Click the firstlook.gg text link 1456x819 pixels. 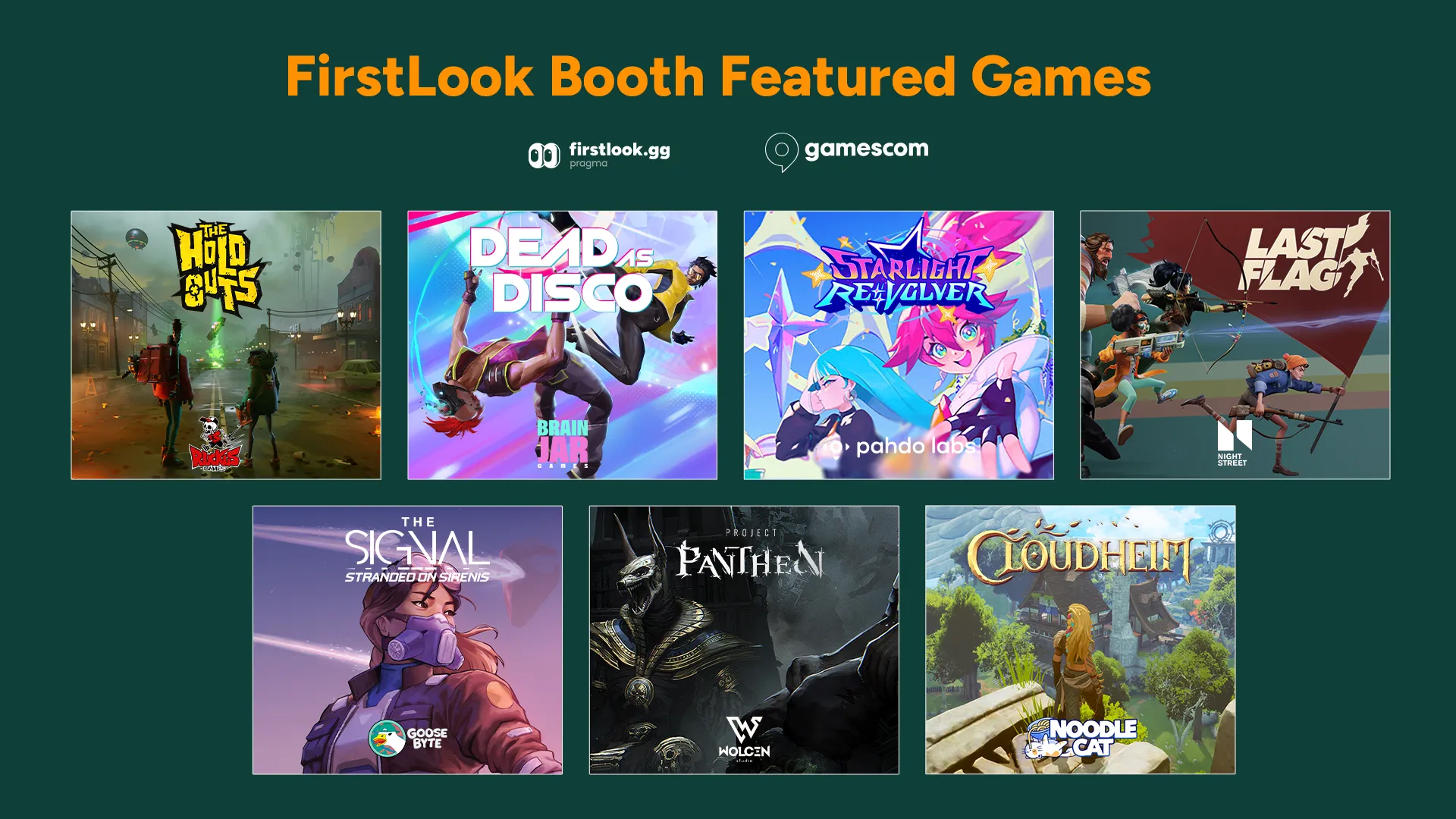[620, 149]
